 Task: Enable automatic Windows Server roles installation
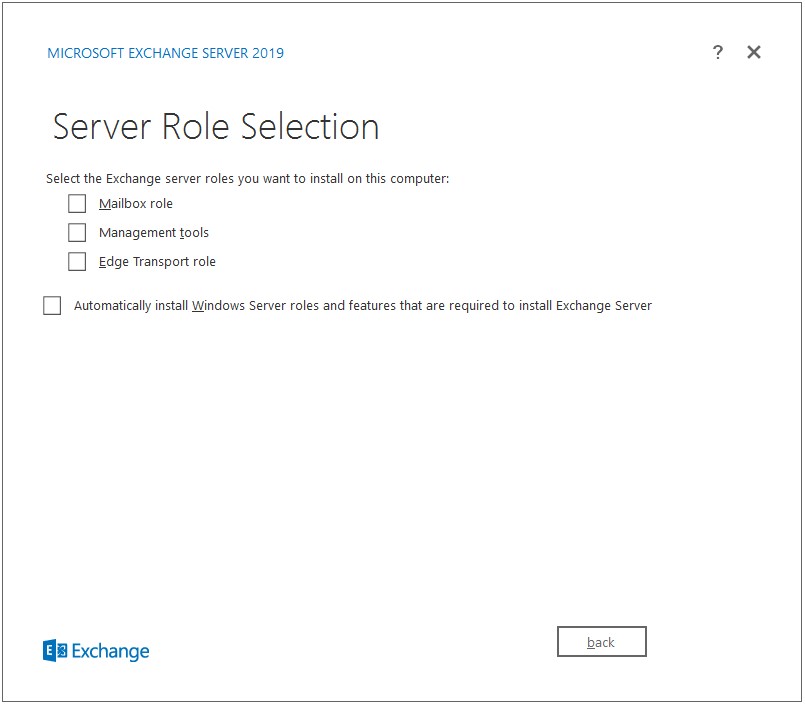point(52,305)
